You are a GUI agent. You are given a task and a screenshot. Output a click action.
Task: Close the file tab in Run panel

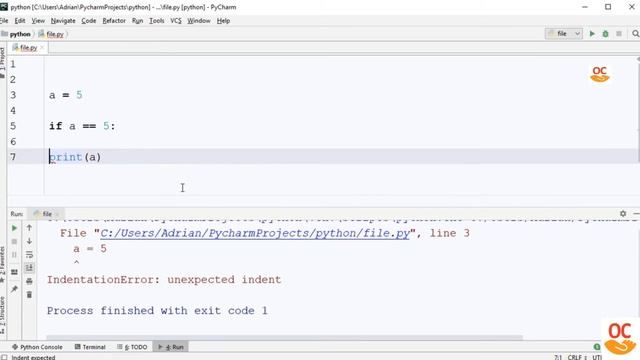(57, 214)
